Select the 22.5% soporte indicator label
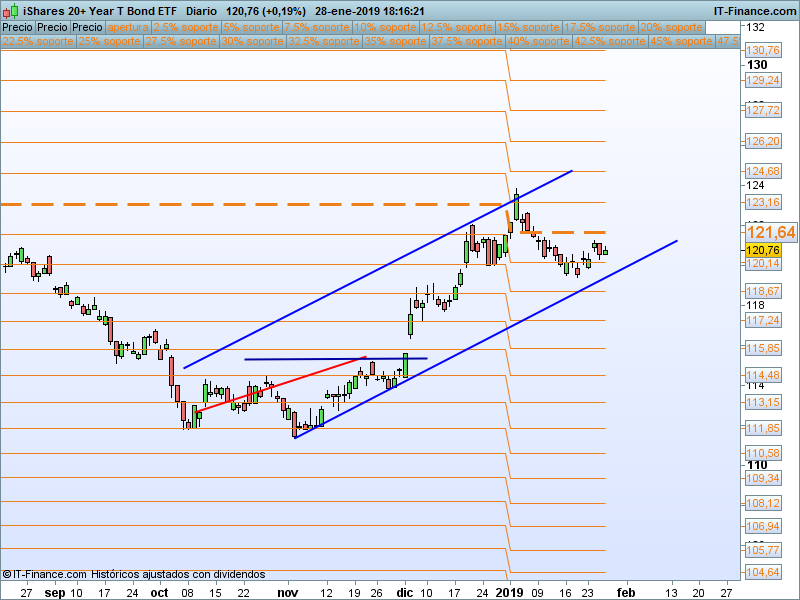The width and height of the screenshot is (800, 600). click(38, 41)
